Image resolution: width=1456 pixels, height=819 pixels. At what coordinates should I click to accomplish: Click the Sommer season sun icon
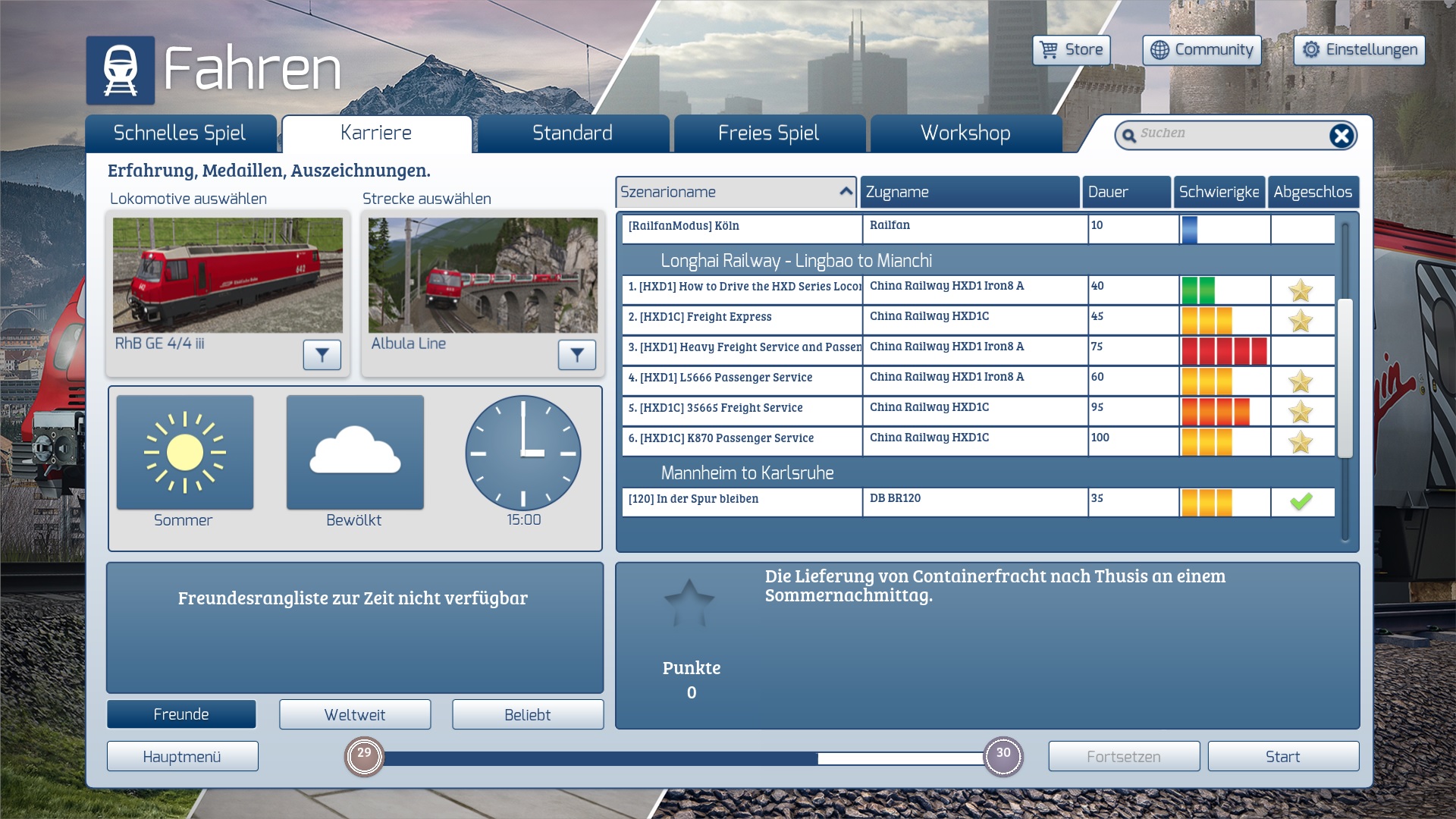coord(185,453)
